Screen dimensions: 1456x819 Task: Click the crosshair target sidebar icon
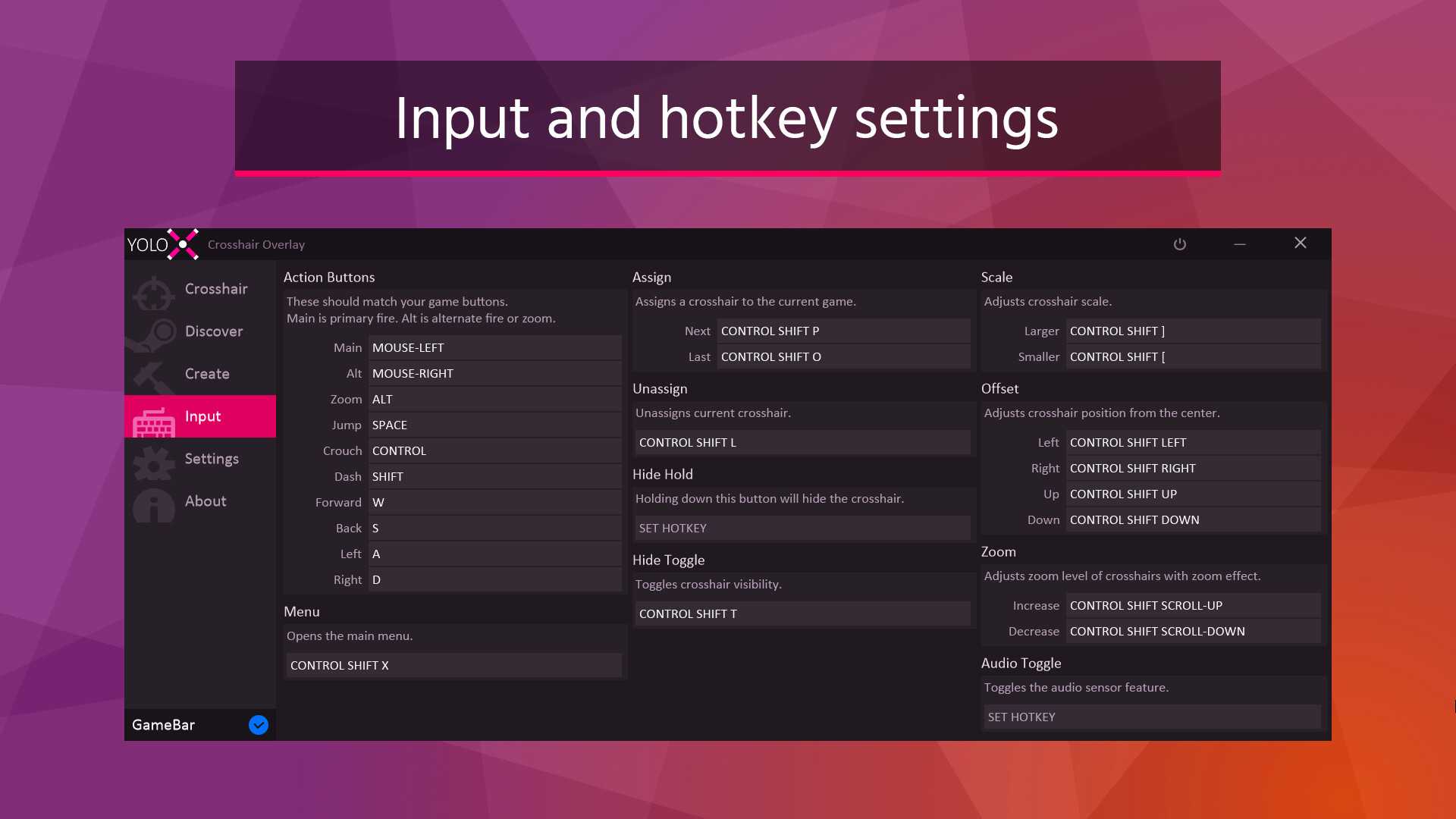pos(154,293)
